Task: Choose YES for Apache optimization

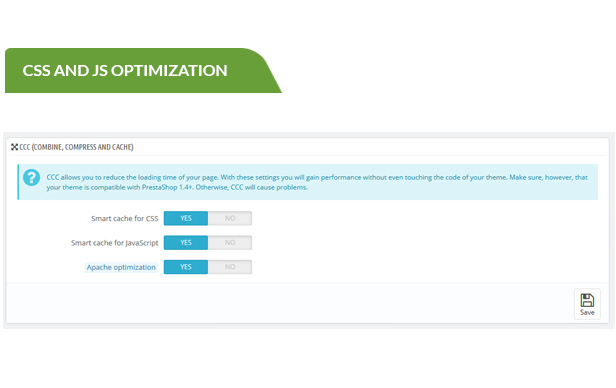Action: [186, 267]
